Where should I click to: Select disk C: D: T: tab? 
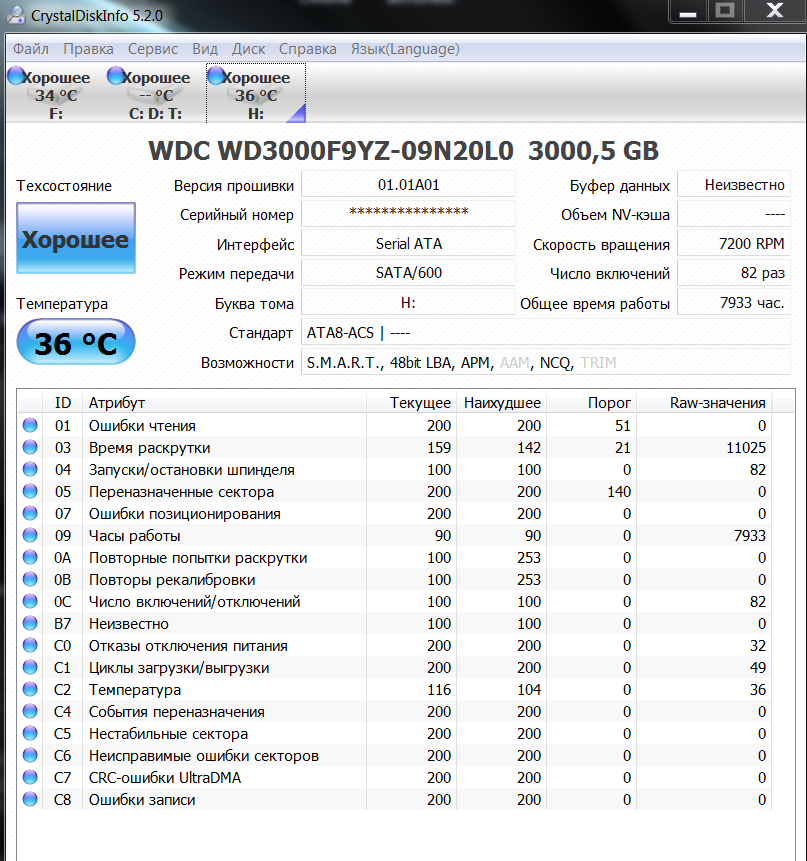155,94
